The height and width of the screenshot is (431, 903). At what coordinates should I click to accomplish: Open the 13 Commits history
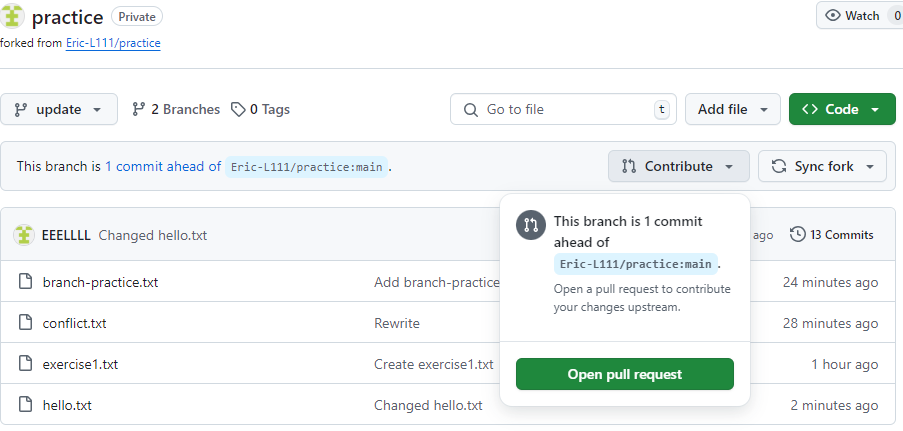pyautogui.click(x=832, y=235)
